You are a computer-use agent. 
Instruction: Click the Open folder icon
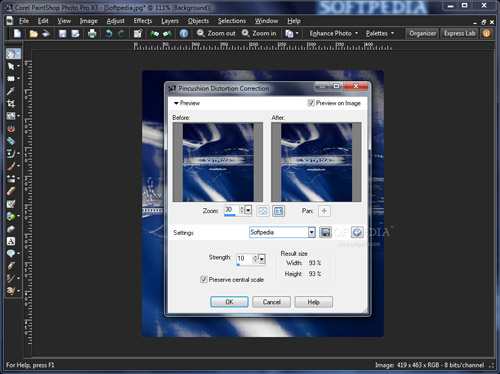tap(33, 33)
